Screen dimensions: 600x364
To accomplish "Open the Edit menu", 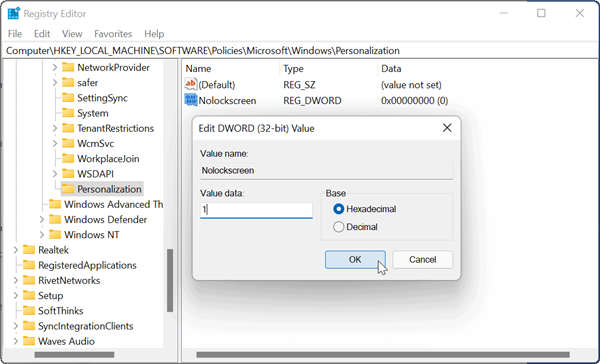I will point(42,34).
